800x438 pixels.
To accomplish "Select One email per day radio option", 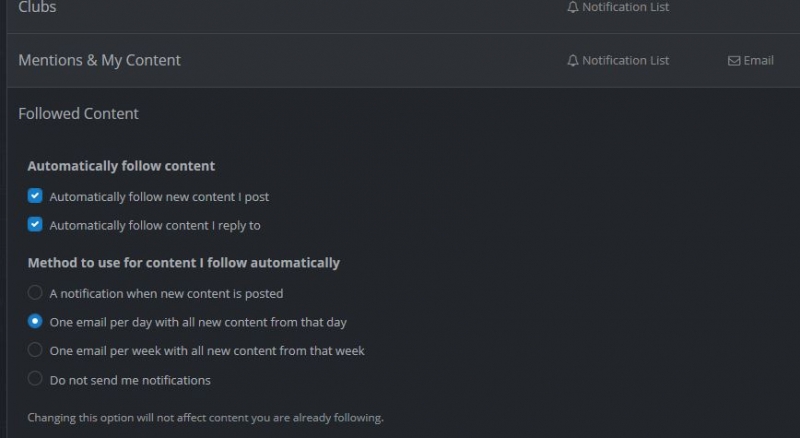I will tap(35, 321).
